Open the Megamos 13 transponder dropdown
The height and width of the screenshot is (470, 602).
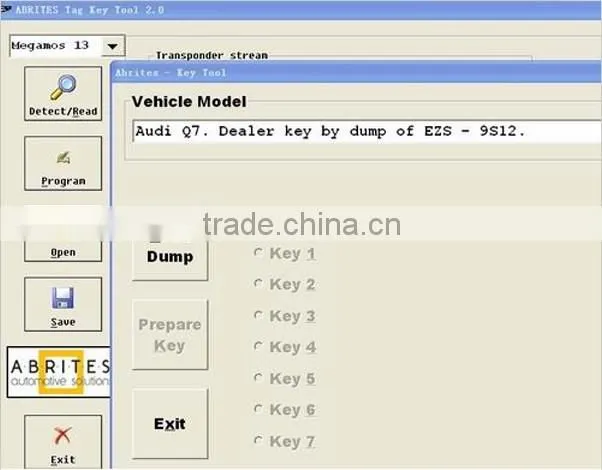[112, 46]
